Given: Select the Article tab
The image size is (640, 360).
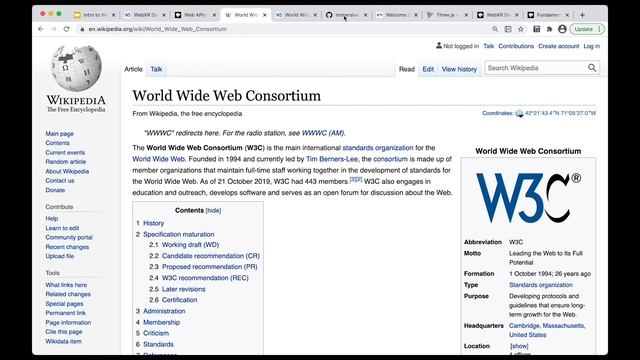Looking at the screenshot, I should [x=133, y=69].
